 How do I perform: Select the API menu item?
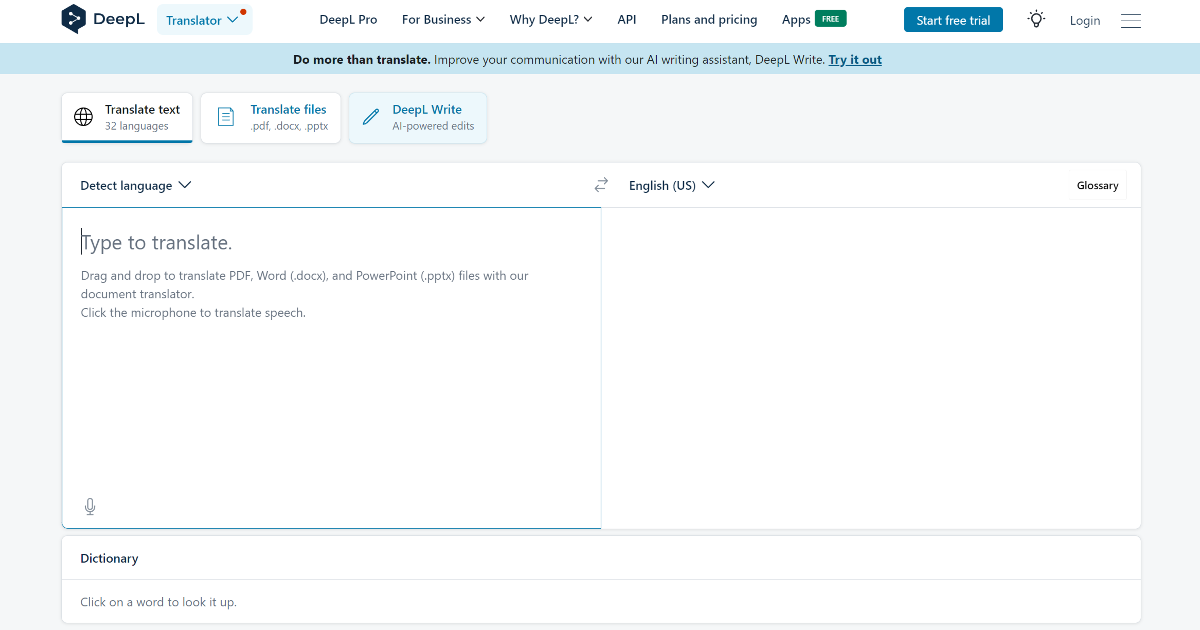click(x=627, y=19)
